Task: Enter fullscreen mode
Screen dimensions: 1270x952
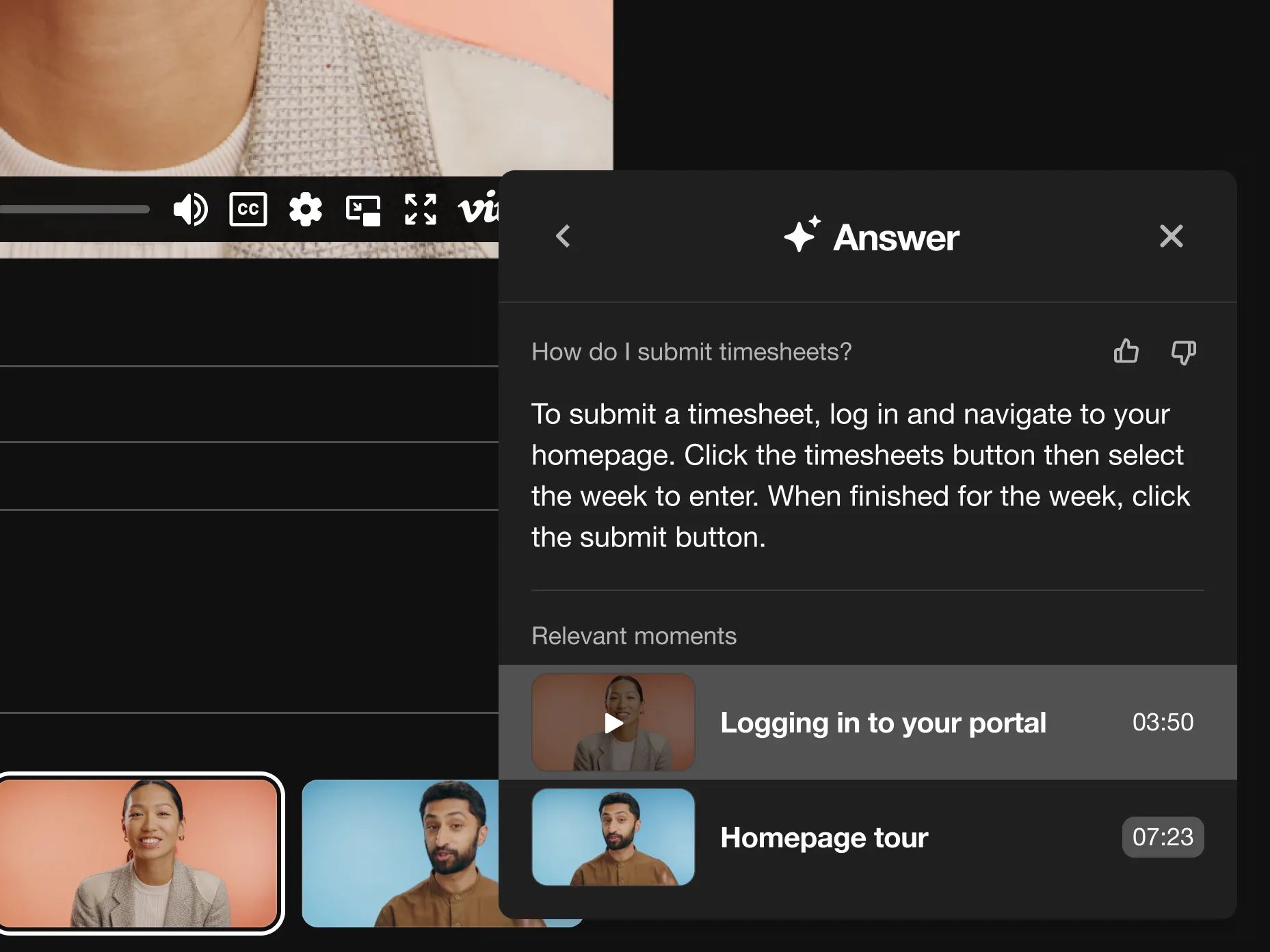Action: (x=420, y=209)
